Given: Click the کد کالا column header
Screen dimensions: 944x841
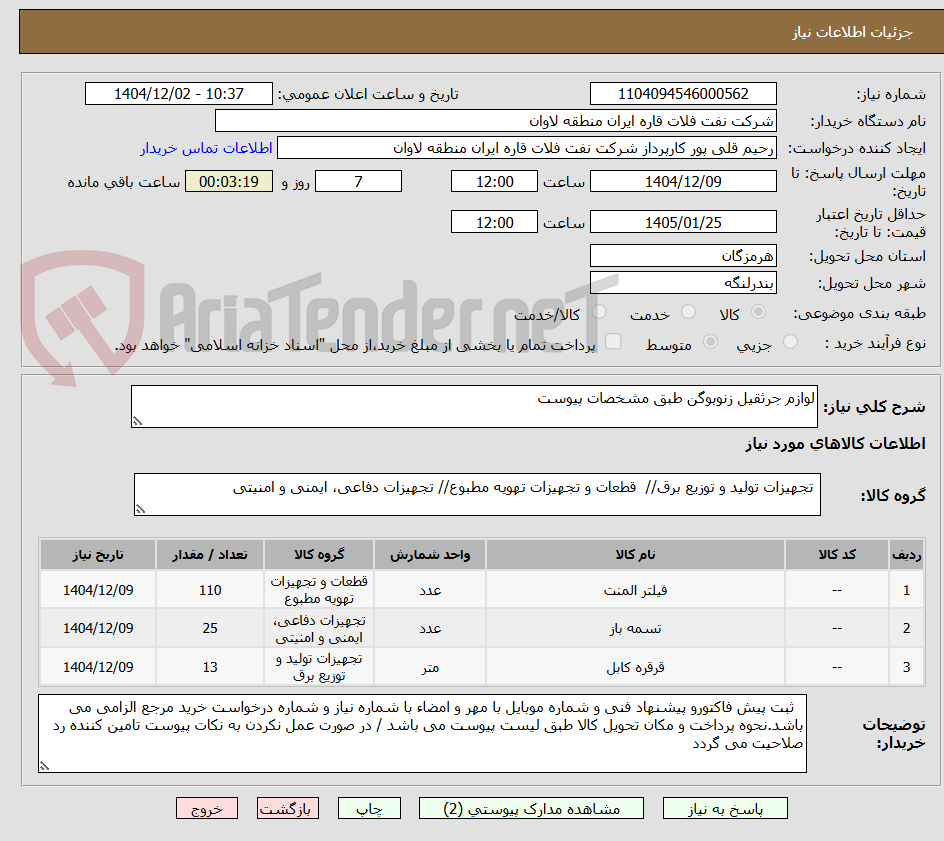Looking at the screenshot, I should 837,554.
